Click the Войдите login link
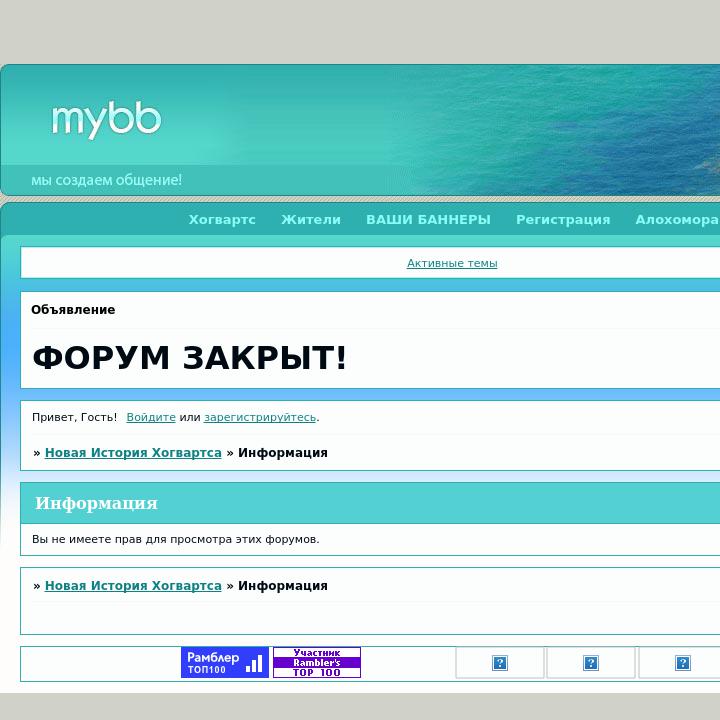This screenshot has height=720, width=720. 151,417
